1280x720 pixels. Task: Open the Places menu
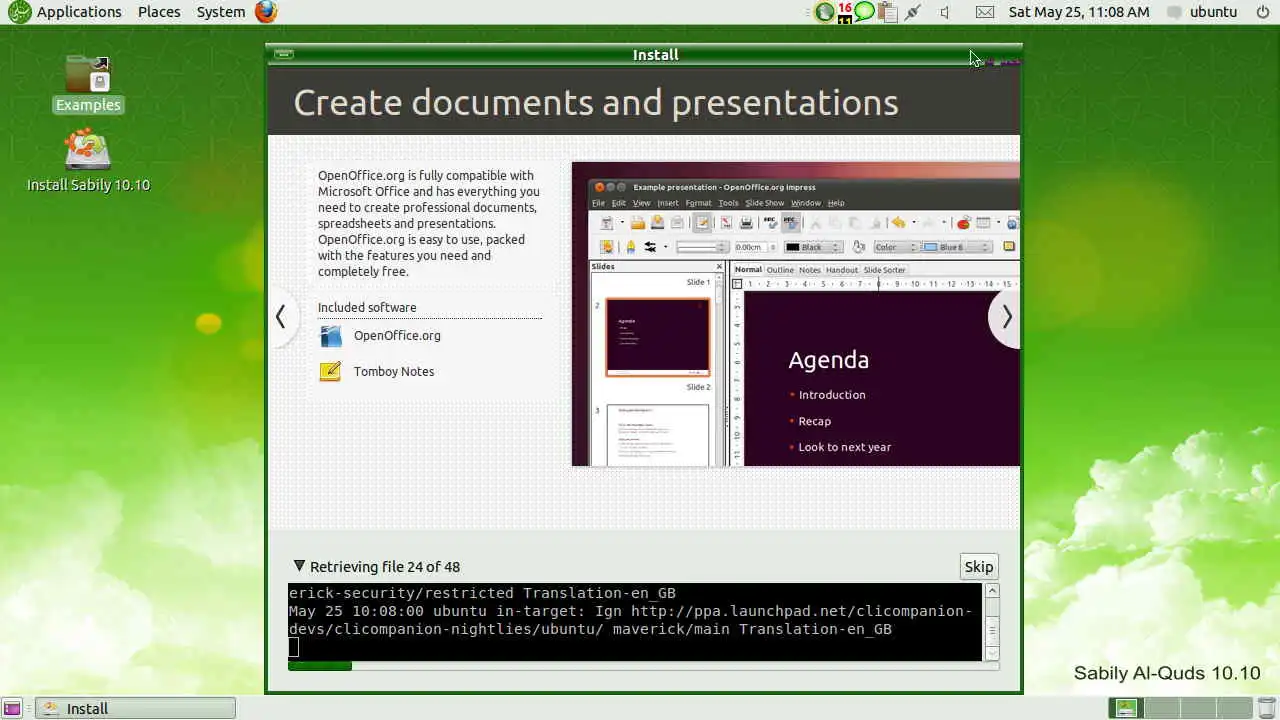click(159, 12)
